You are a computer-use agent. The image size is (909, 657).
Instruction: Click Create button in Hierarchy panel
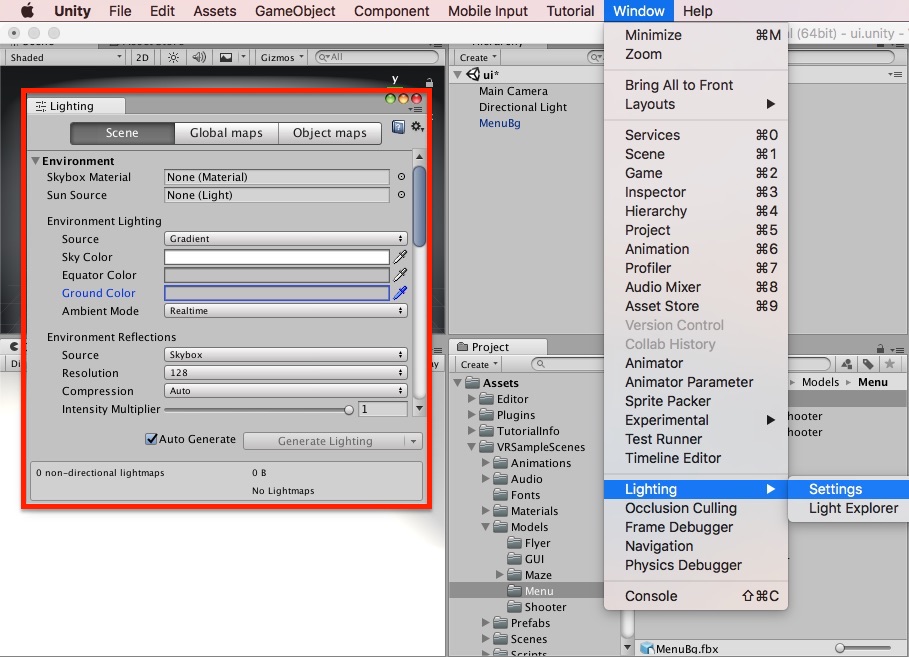pyautogui.click(x=478, y=57)
